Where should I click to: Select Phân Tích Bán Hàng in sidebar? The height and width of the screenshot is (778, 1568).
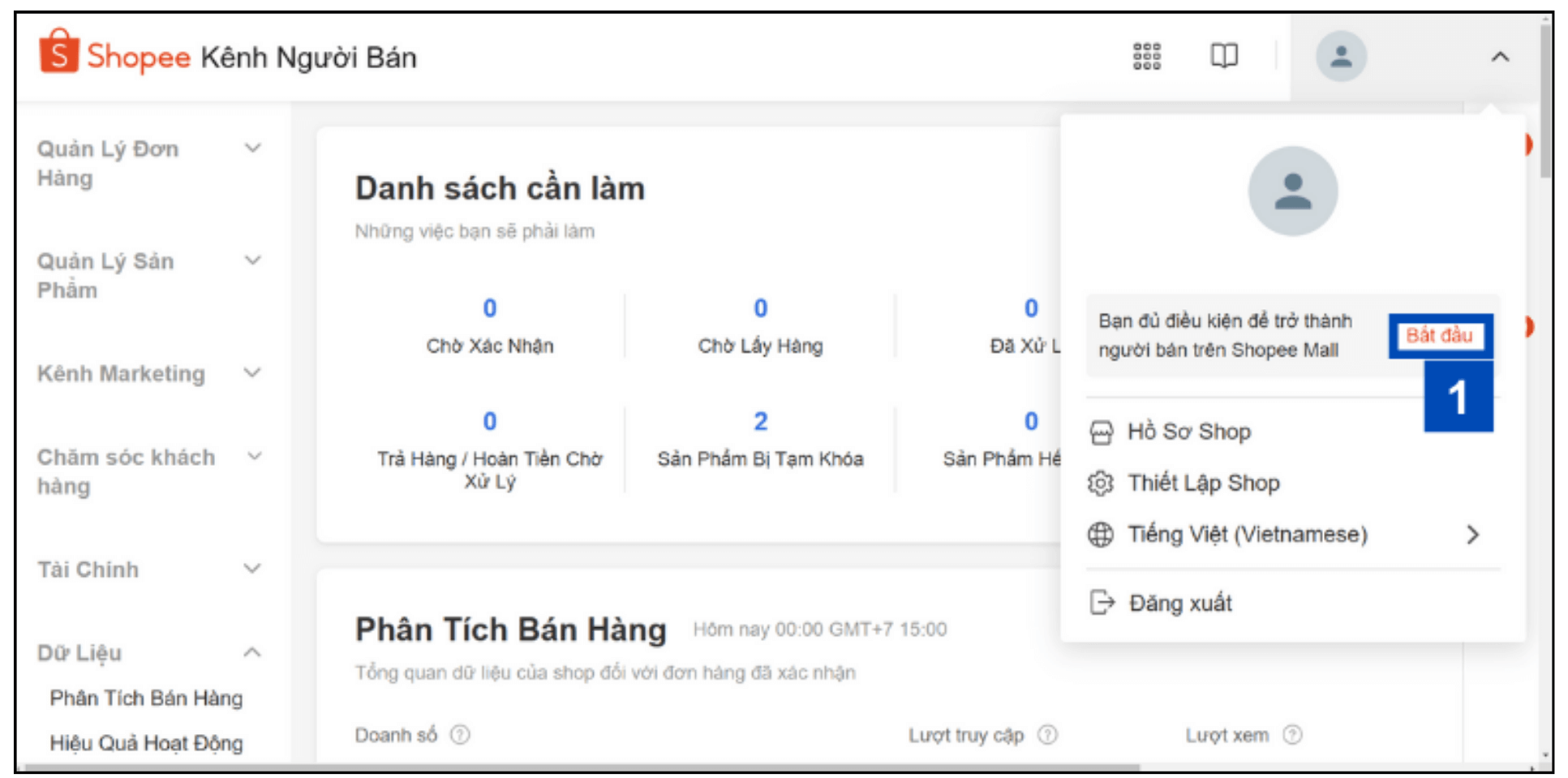click(x=146, y=698)
